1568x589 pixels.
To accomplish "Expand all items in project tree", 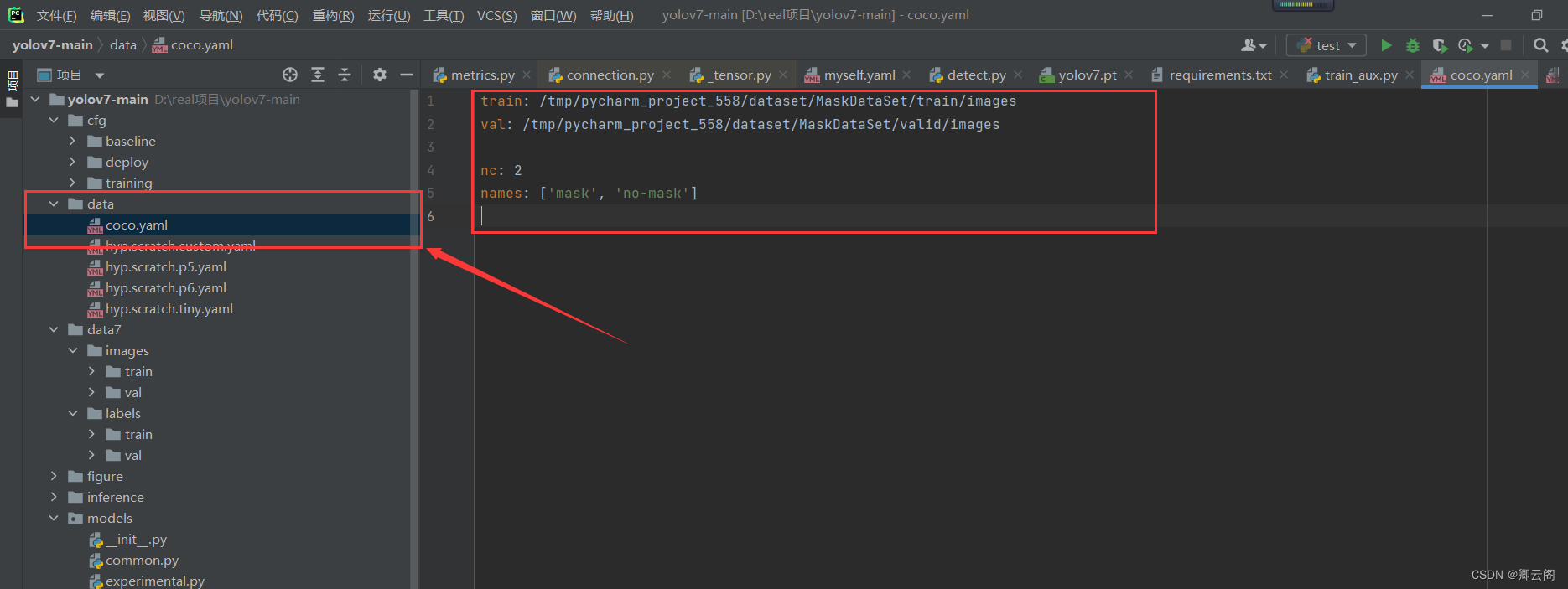I will click(x=318, y=75).
